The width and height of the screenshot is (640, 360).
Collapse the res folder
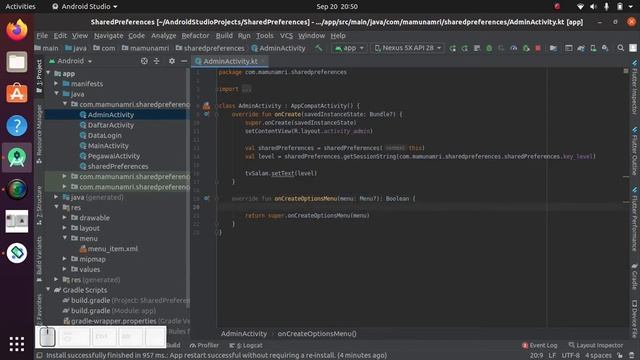[x=57, y=207]
